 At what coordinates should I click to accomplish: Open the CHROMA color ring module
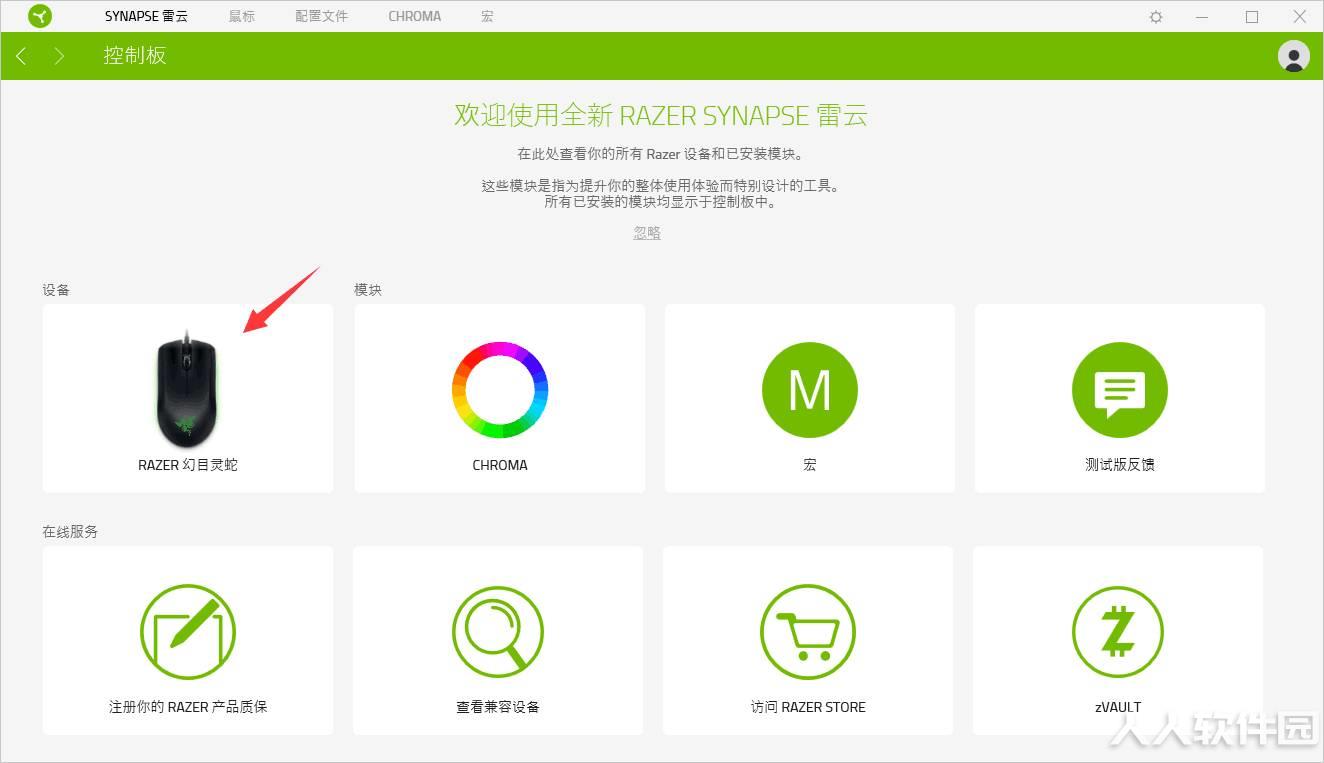point(500,390)
